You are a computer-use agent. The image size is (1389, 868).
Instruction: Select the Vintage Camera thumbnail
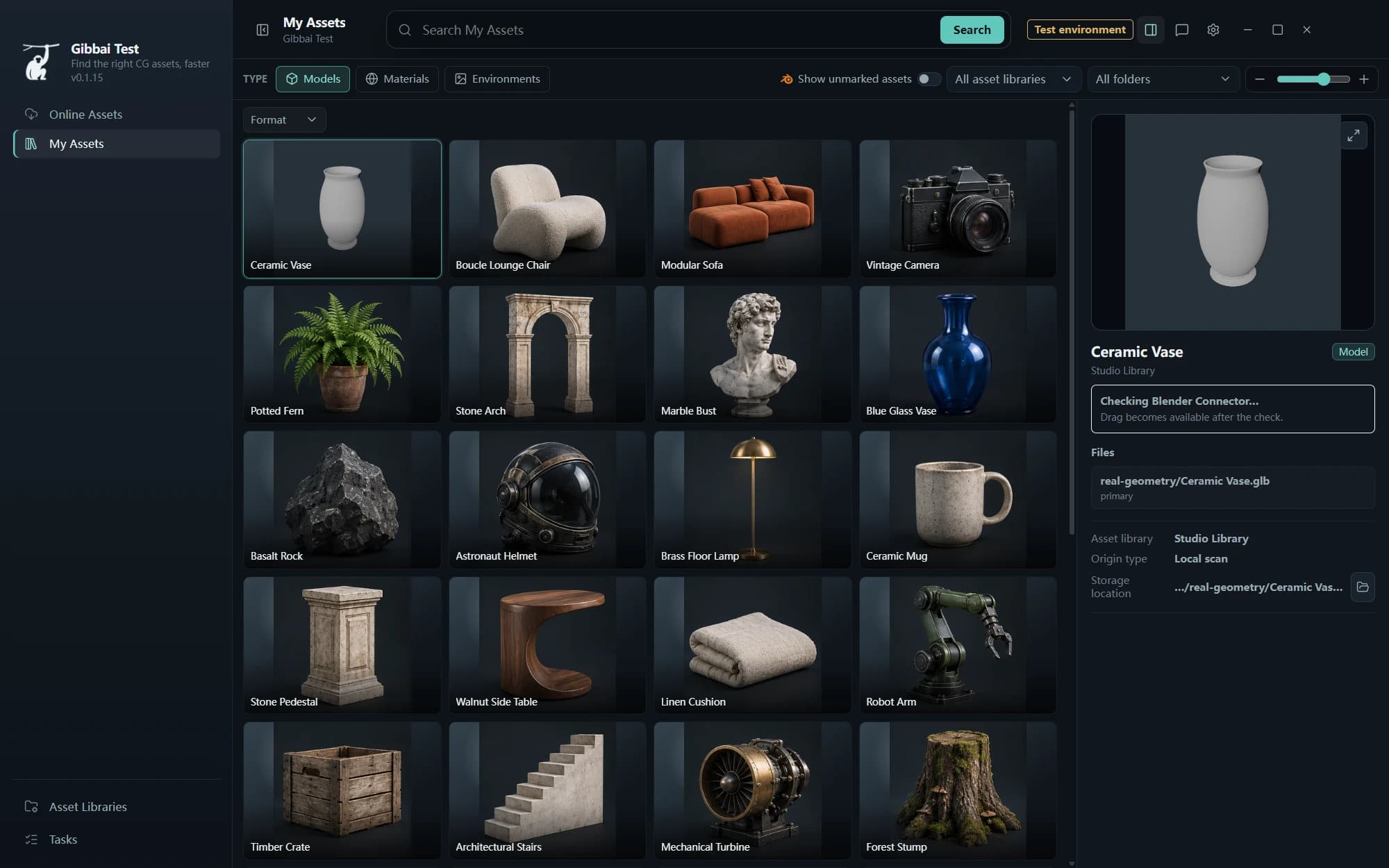(x=958, y=209)
